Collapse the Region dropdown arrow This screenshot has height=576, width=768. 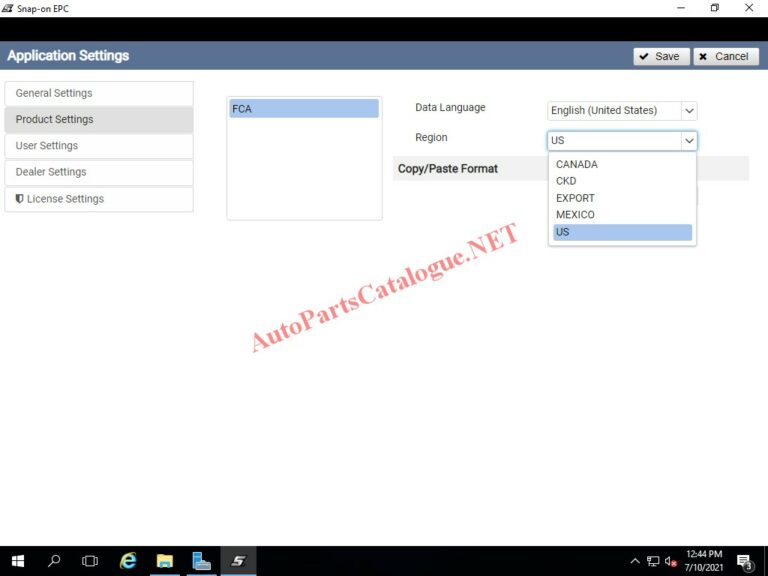click(x=689, y=141)
